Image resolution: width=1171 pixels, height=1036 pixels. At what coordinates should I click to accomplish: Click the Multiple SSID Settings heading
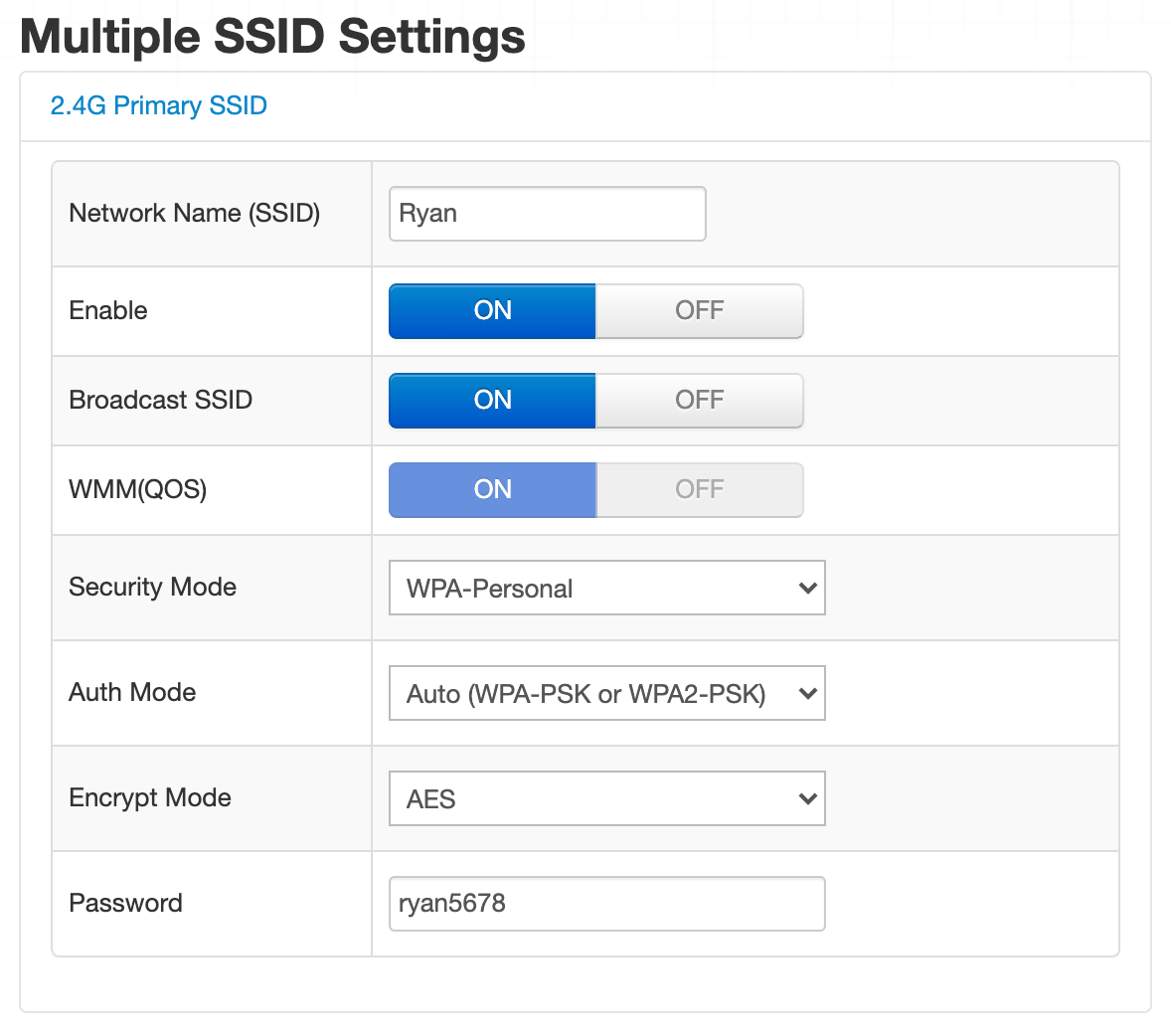pos(271,36)
